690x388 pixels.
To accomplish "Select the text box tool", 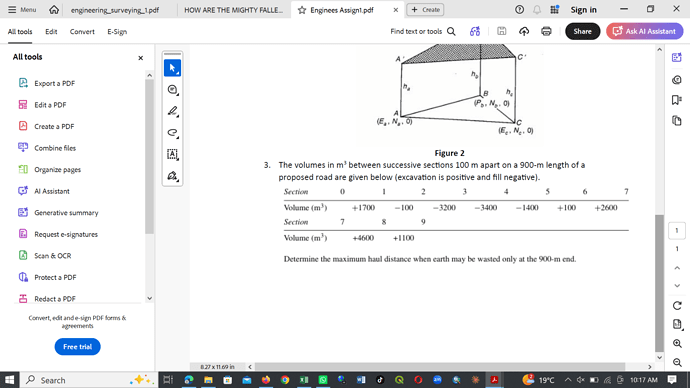I will [x=172, y=154].
